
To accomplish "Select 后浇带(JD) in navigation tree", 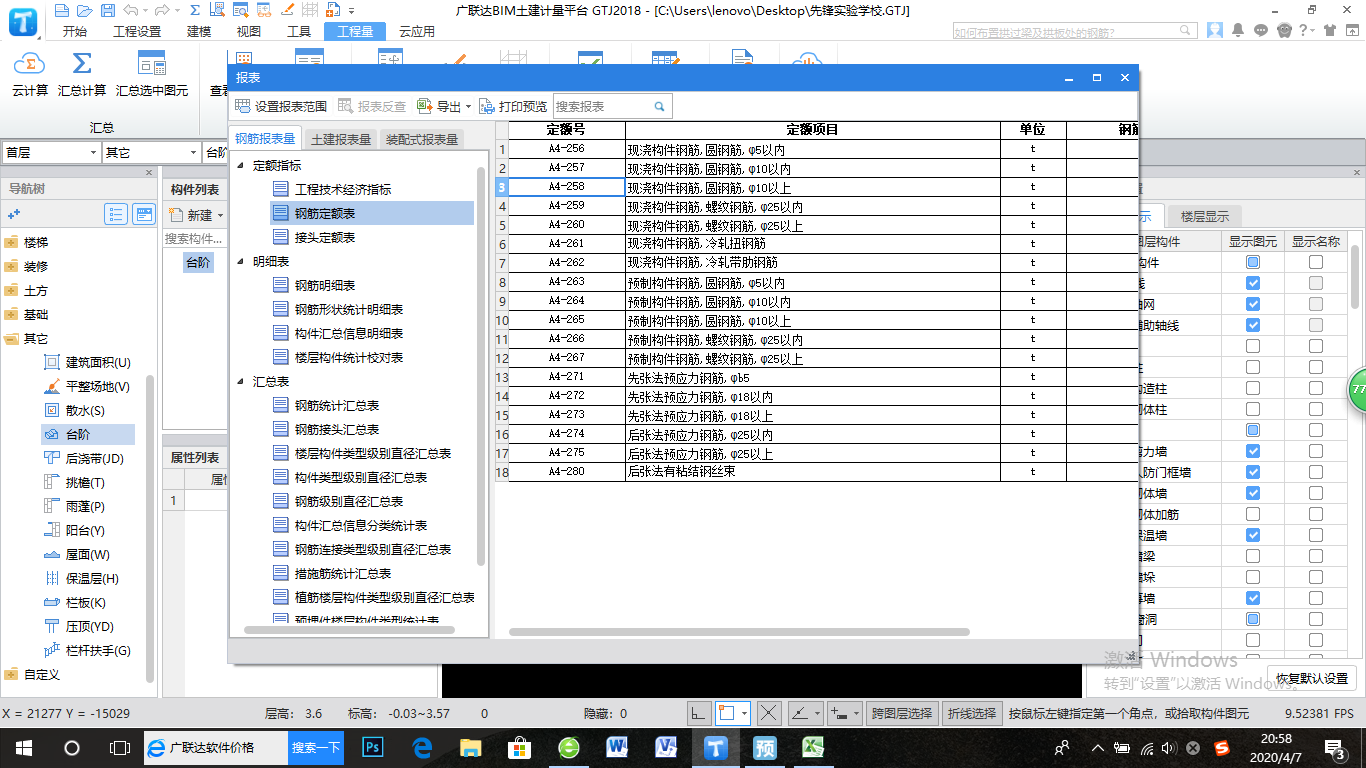I will click(84, 458).
